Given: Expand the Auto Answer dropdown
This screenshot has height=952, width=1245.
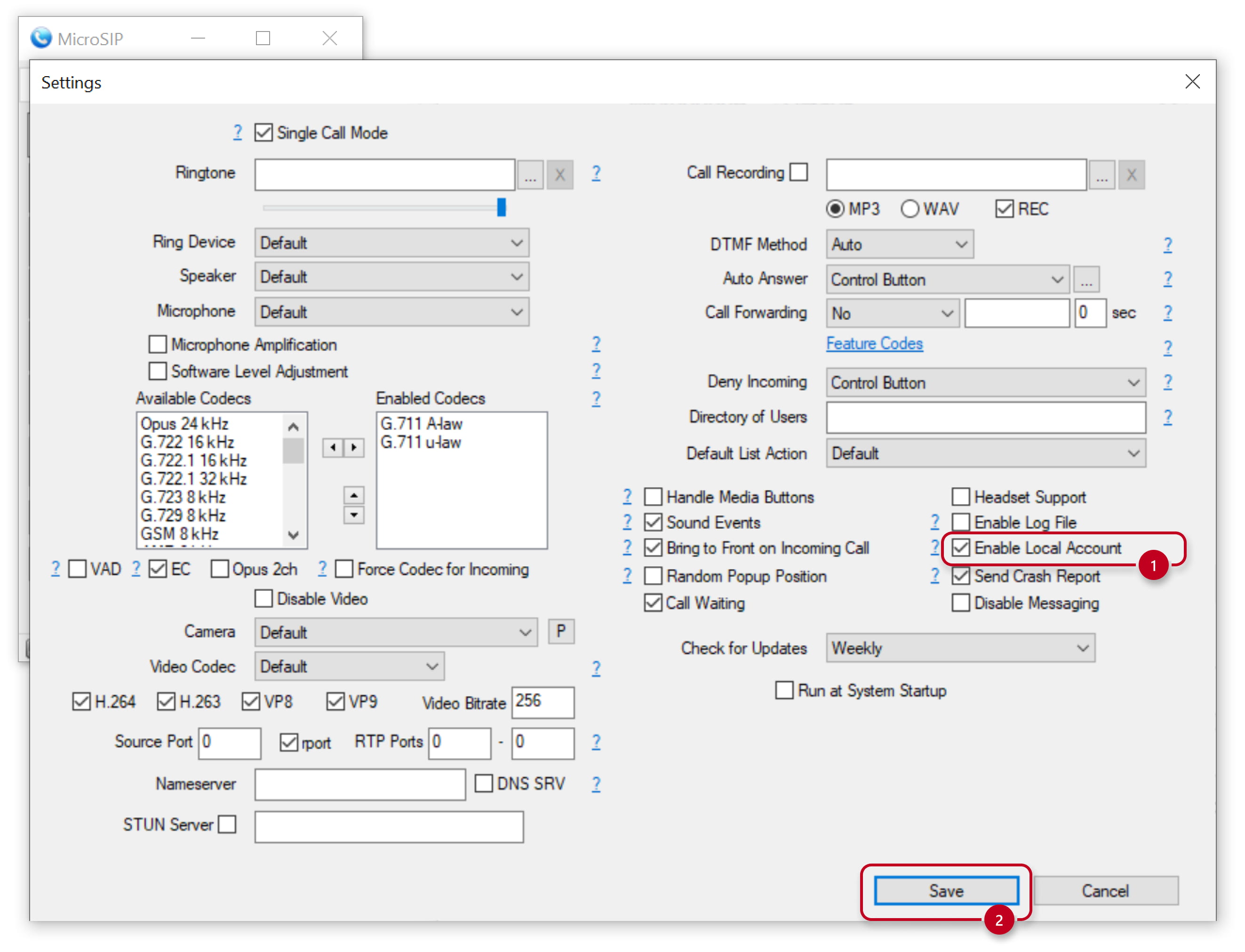Looking at the screenshot, I should click(x=947, y=280).
